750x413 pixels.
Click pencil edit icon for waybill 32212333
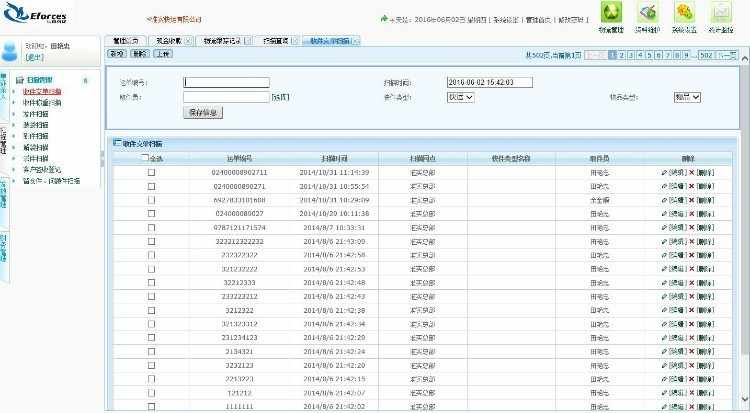(663, 282)
